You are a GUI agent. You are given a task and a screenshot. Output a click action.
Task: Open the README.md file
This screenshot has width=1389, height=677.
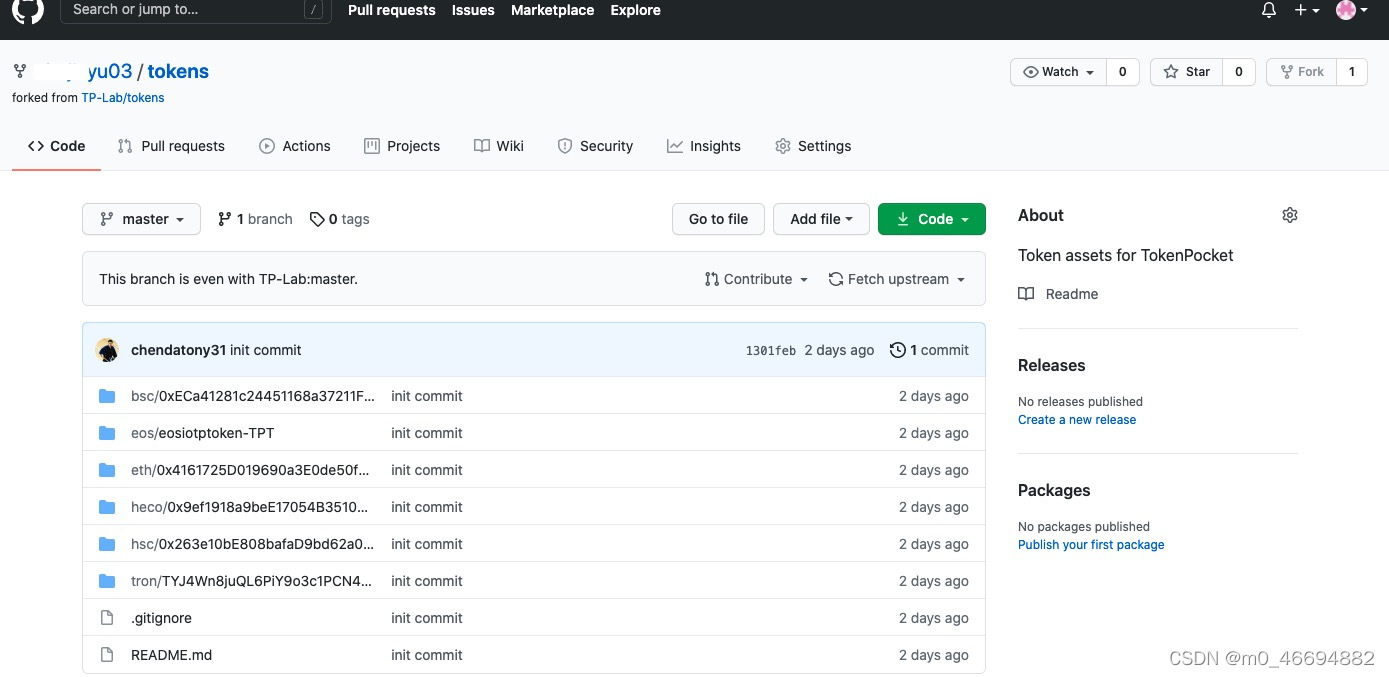point(171,655)
